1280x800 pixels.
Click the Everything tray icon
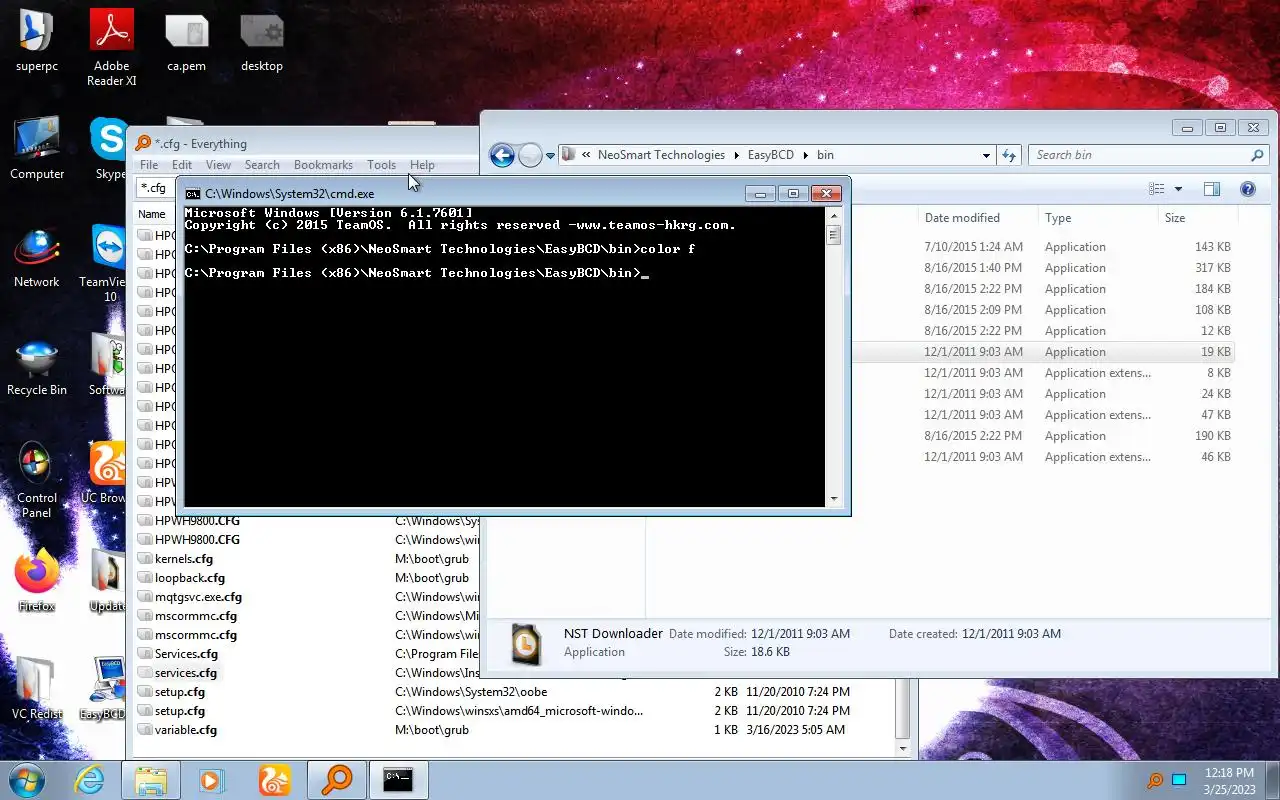(1154, 781)
